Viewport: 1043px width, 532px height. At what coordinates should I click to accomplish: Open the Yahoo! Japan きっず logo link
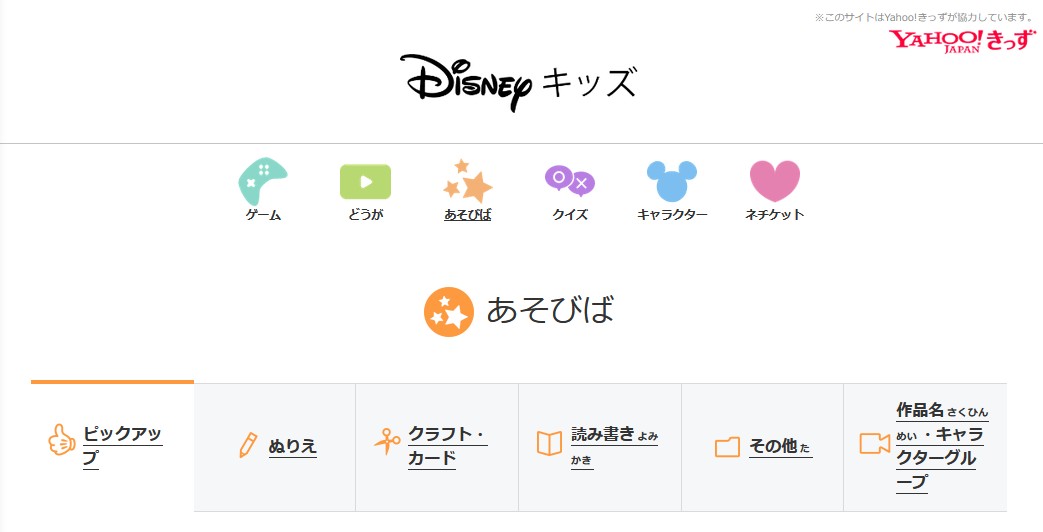(962, 40)
